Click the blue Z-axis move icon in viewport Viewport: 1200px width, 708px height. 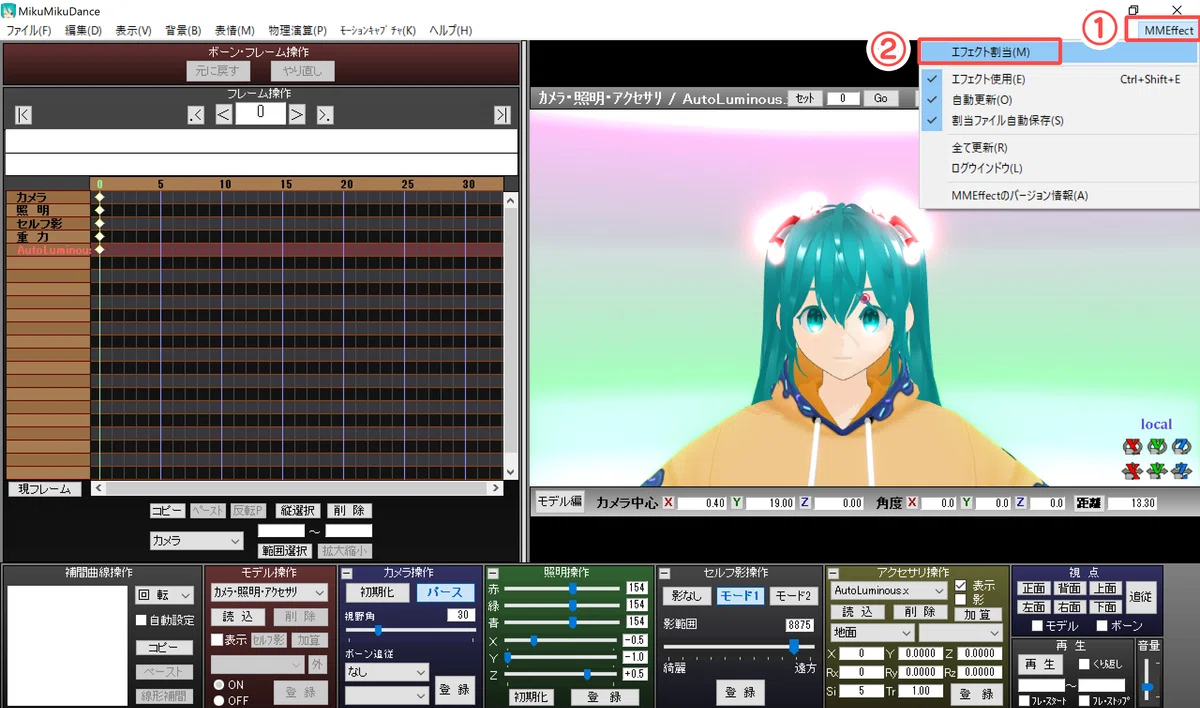pos(1182,469)
